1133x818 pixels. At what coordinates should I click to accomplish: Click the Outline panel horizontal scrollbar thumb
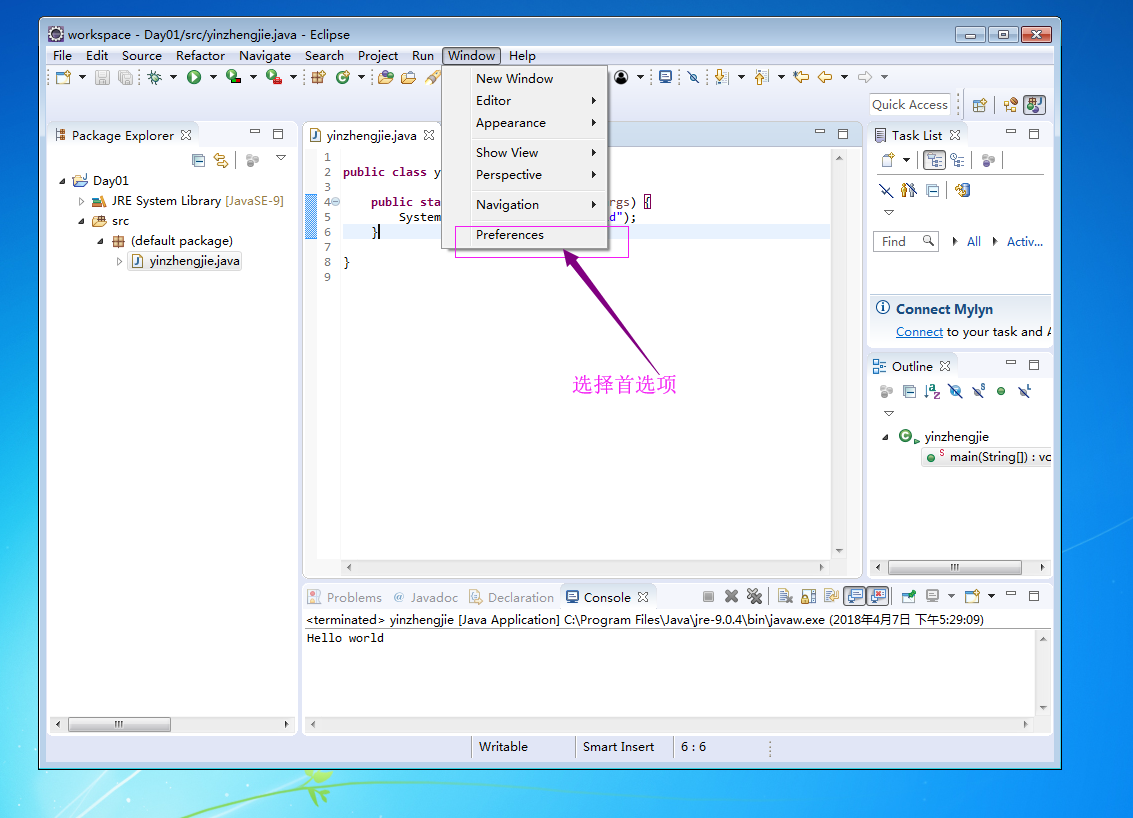pyautogui.click(x=955, y=567)
